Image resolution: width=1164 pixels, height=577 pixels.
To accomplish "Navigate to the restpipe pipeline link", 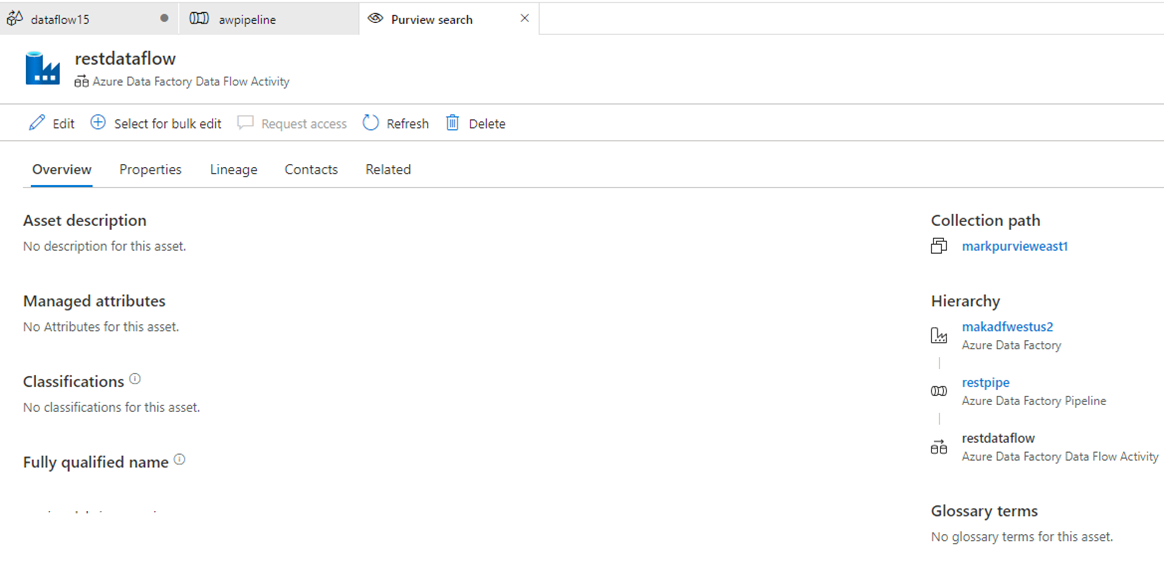I will click(x=985, y=382).
